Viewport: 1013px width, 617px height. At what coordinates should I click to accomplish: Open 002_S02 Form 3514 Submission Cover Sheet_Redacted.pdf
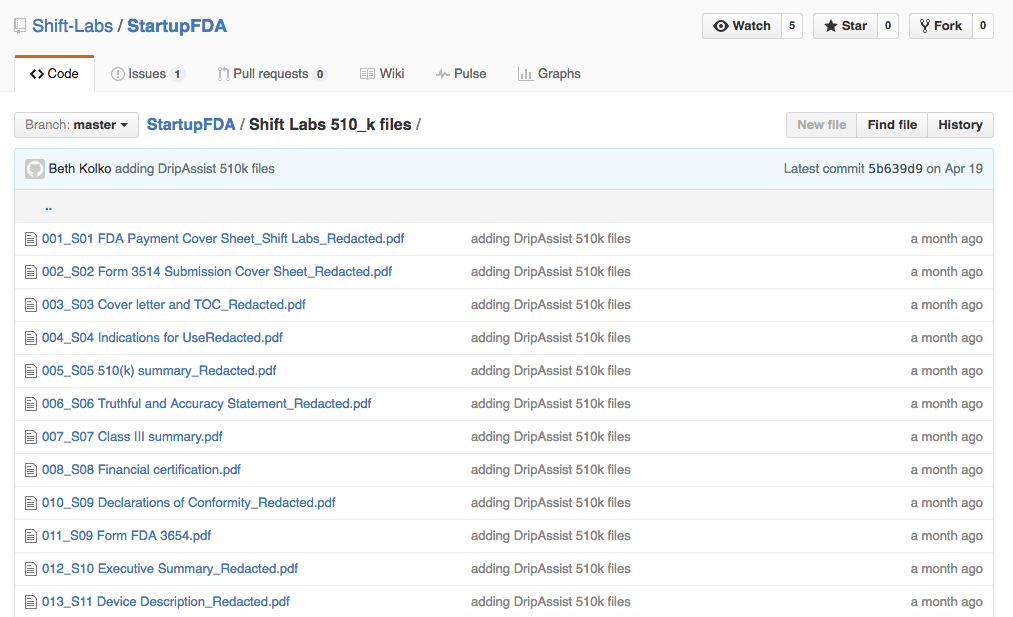coord(217,272)
